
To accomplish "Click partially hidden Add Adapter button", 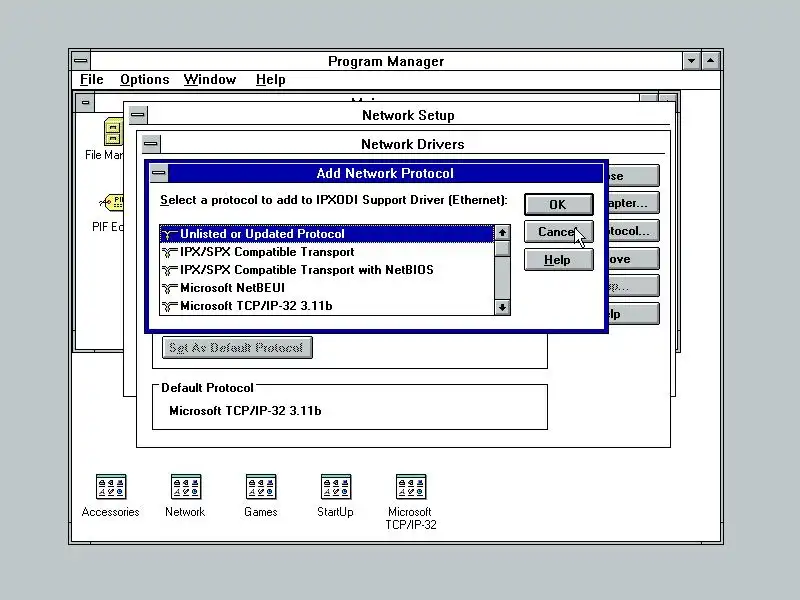I will click(634, 203).
